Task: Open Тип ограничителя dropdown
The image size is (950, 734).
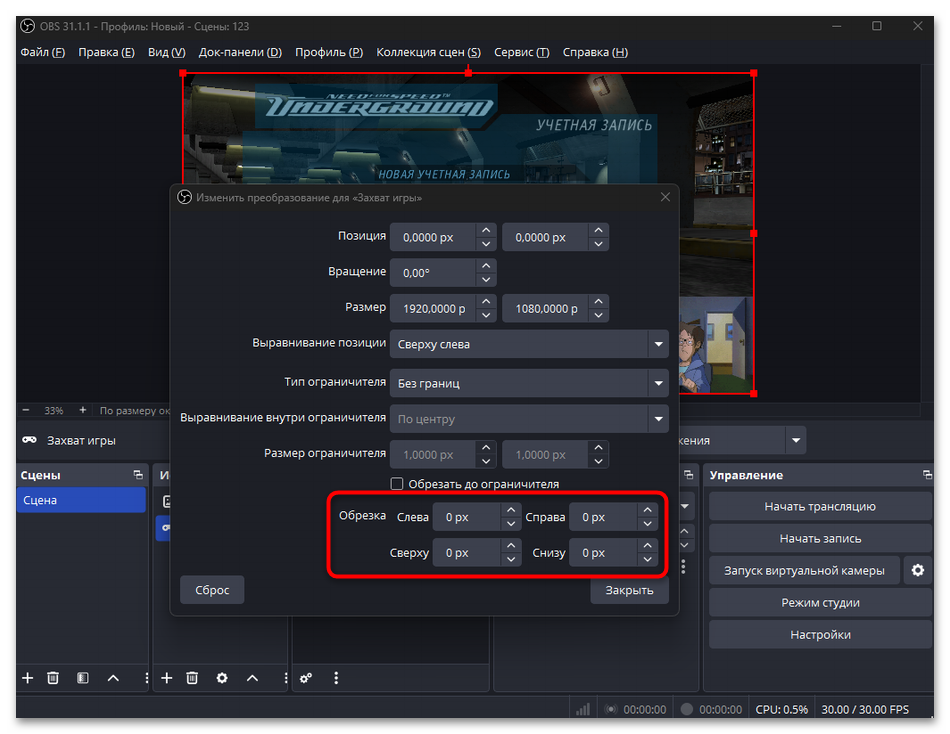Action: pyautogui.click(x=529, y=383)
